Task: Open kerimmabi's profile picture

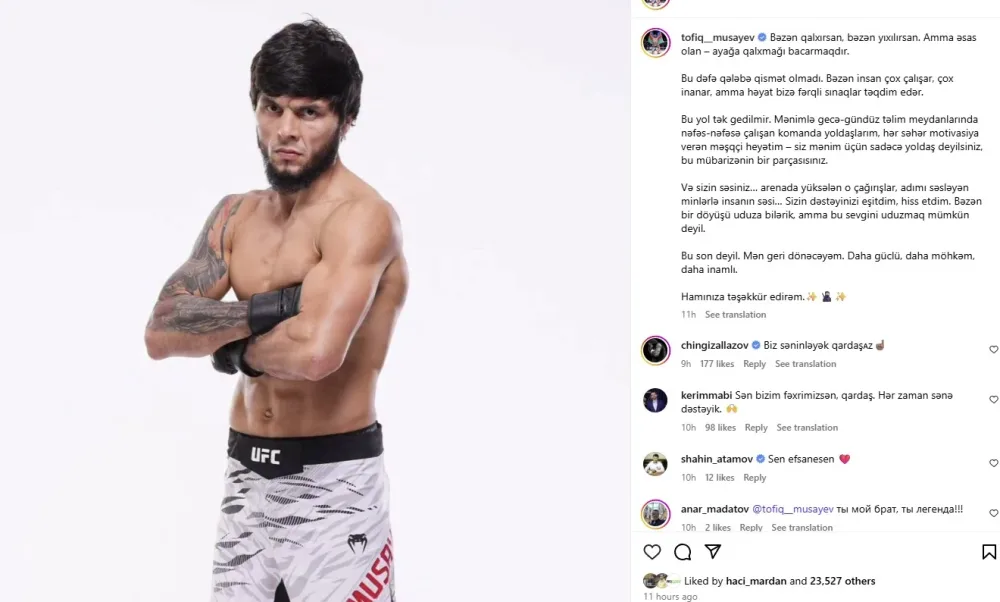Action: [655, 401]
